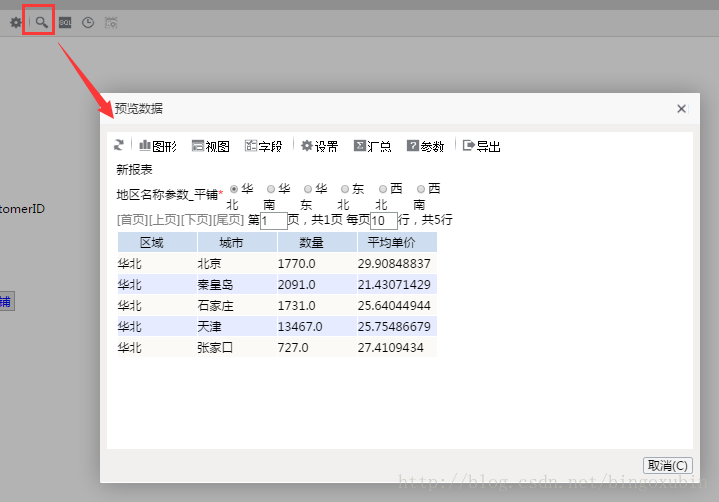Open the 汇总 summary option

click(373, 146)
